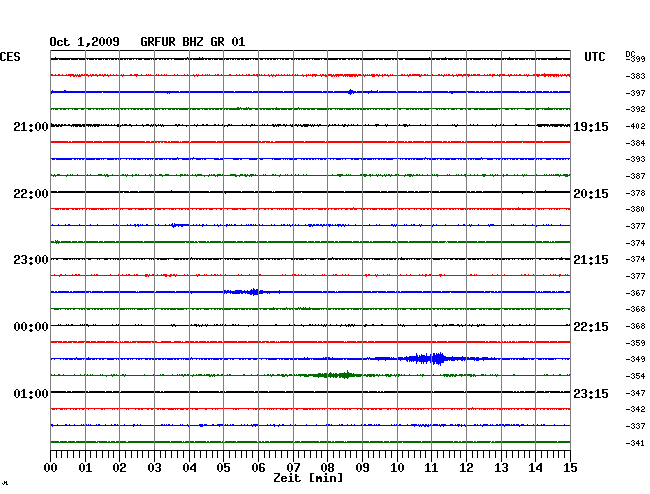Click the '22:15' UTC time label
Screen dimensions: 650x494
point(591,327)
